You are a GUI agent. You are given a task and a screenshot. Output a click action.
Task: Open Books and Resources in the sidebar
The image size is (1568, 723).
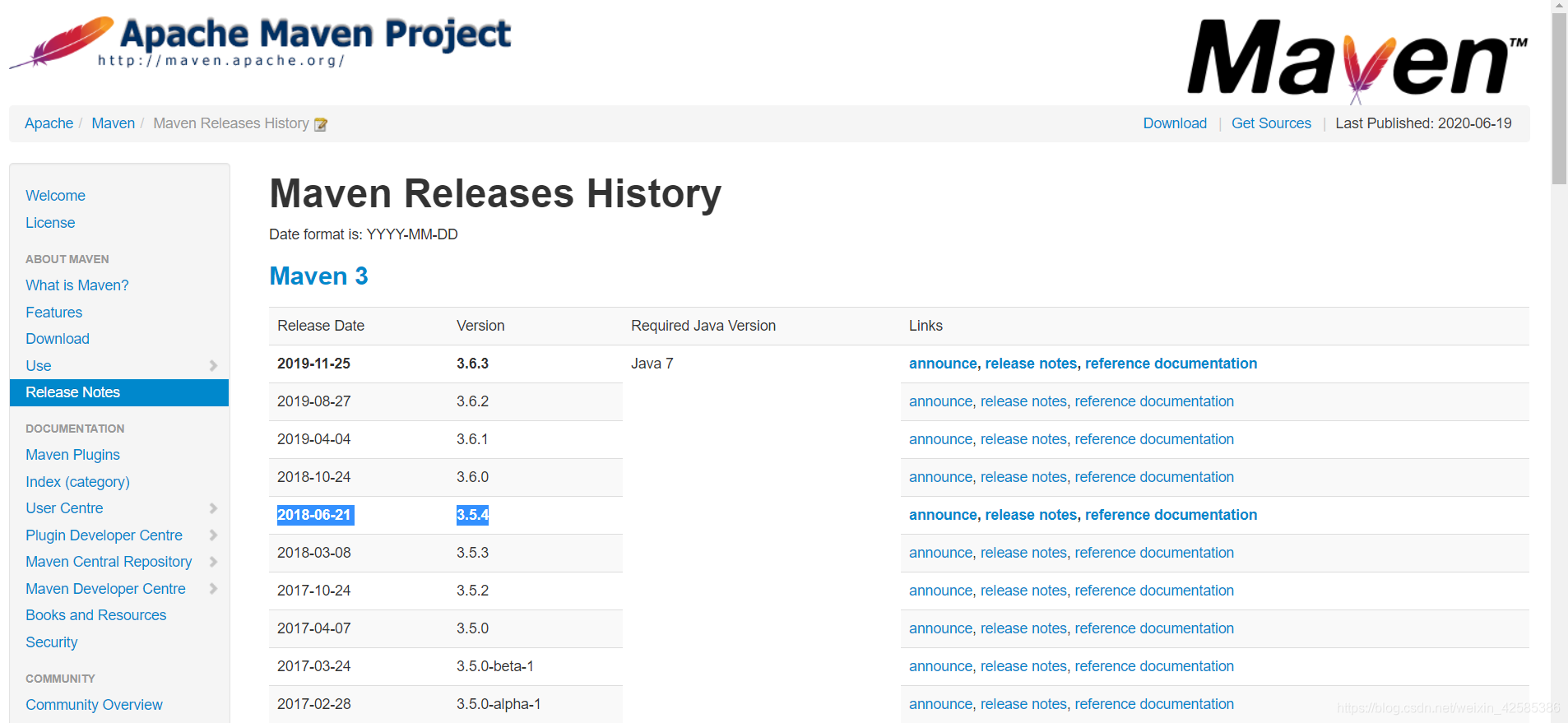pos(95,615)
